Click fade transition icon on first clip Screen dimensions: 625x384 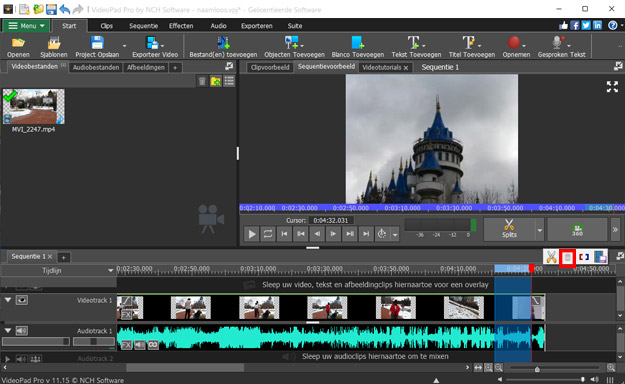click(x=126, y=301)
